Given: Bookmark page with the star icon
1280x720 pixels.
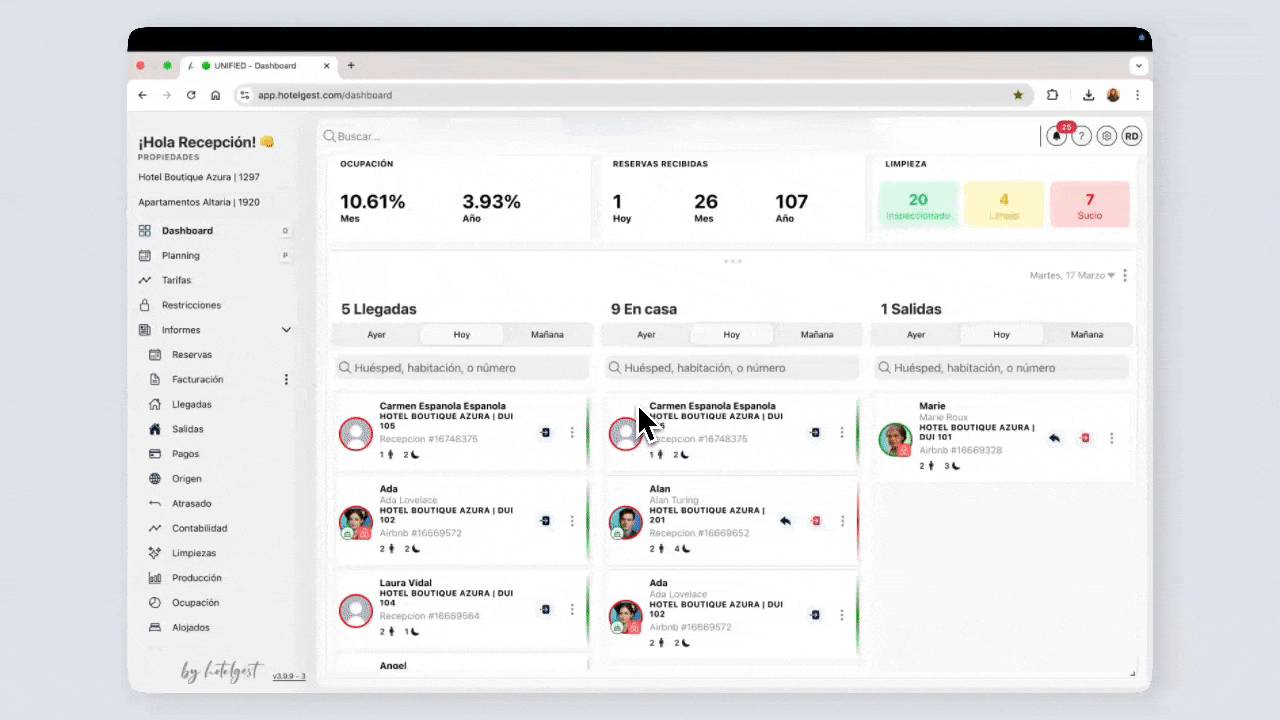Looking at the screenshot, I should (x=1018, y=95).
